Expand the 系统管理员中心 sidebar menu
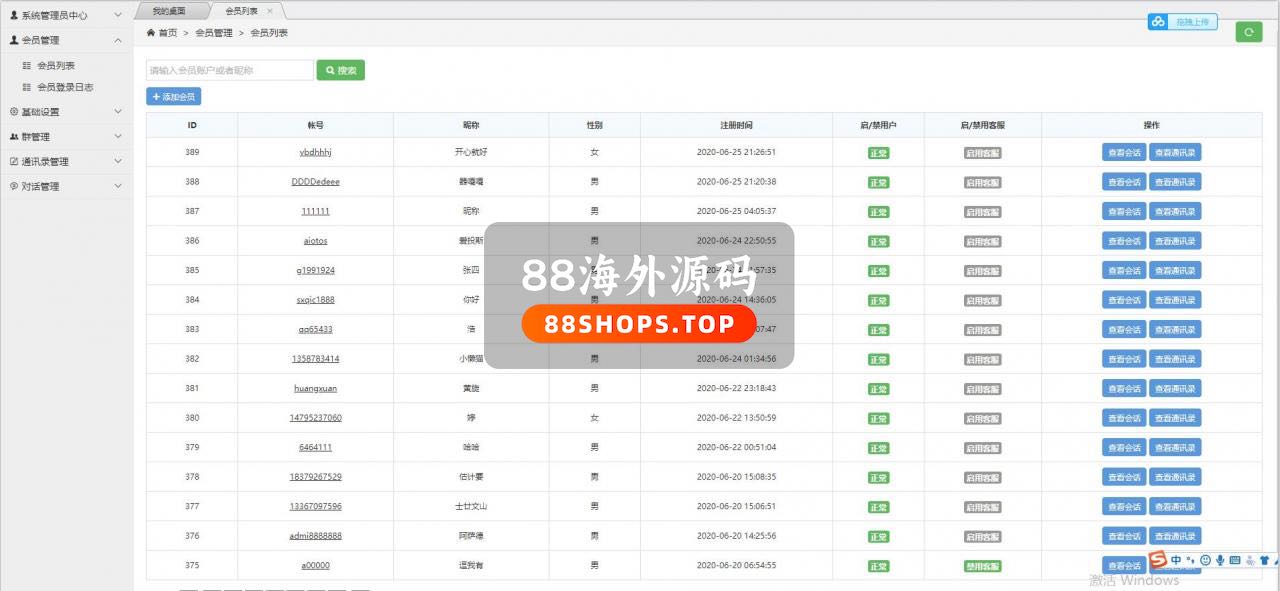The width and height of the screenshot is (1280, 591). 65,16
